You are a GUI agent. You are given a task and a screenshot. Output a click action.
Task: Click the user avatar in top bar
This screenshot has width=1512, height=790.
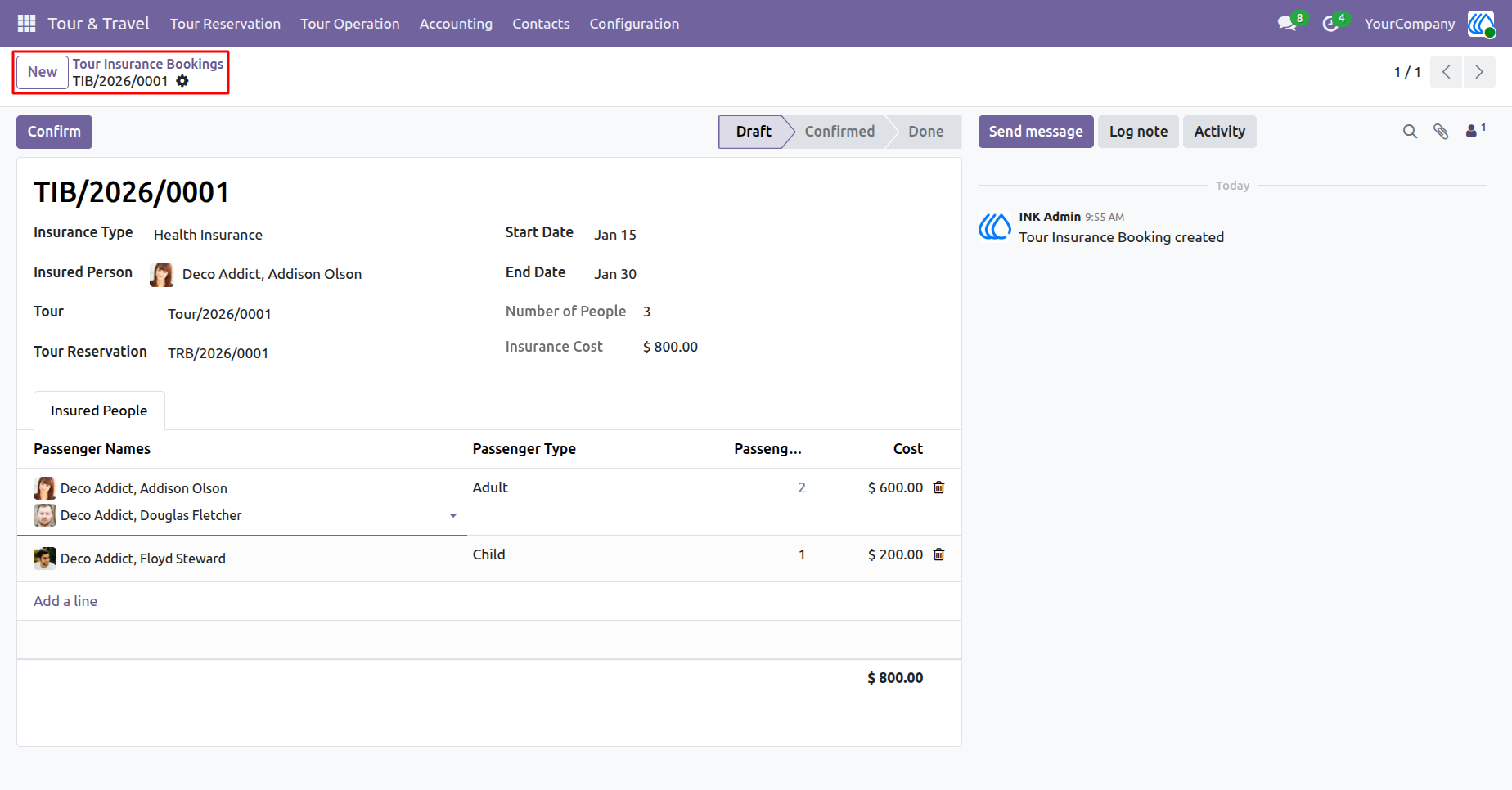[x=1481, y=24]
